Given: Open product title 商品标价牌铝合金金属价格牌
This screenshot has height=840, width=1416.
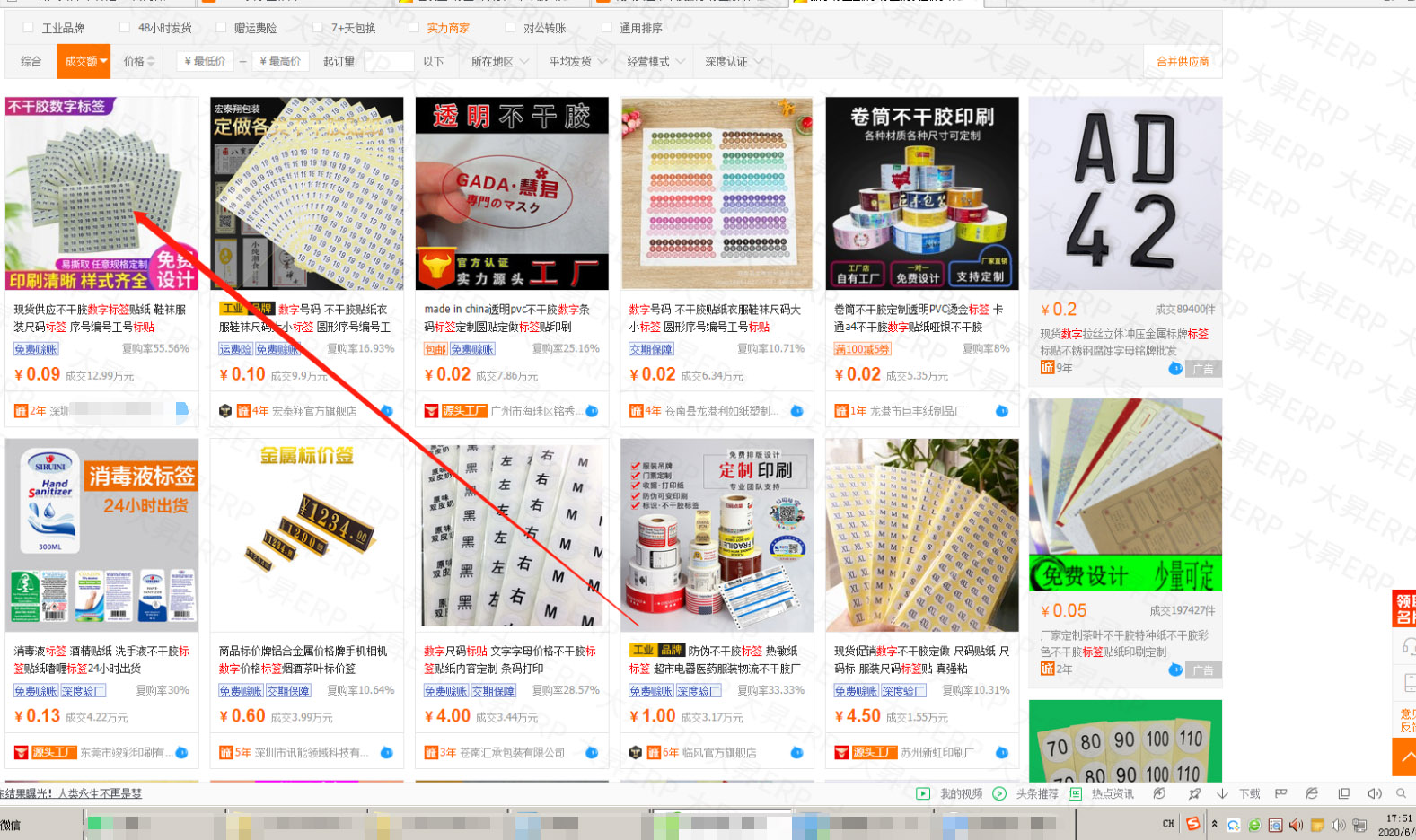Looking at the screenshot, I should tap(303, 660).
